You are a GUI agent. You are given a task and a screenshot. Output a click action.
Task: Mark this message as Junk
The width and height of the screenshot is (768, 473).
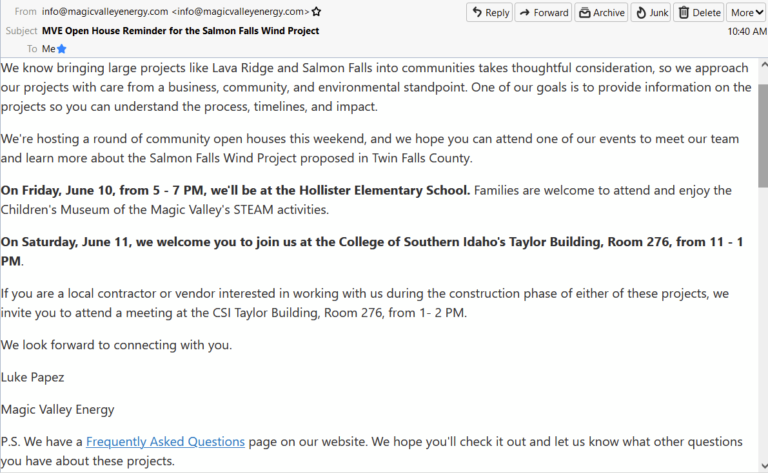tap(653, 13)
